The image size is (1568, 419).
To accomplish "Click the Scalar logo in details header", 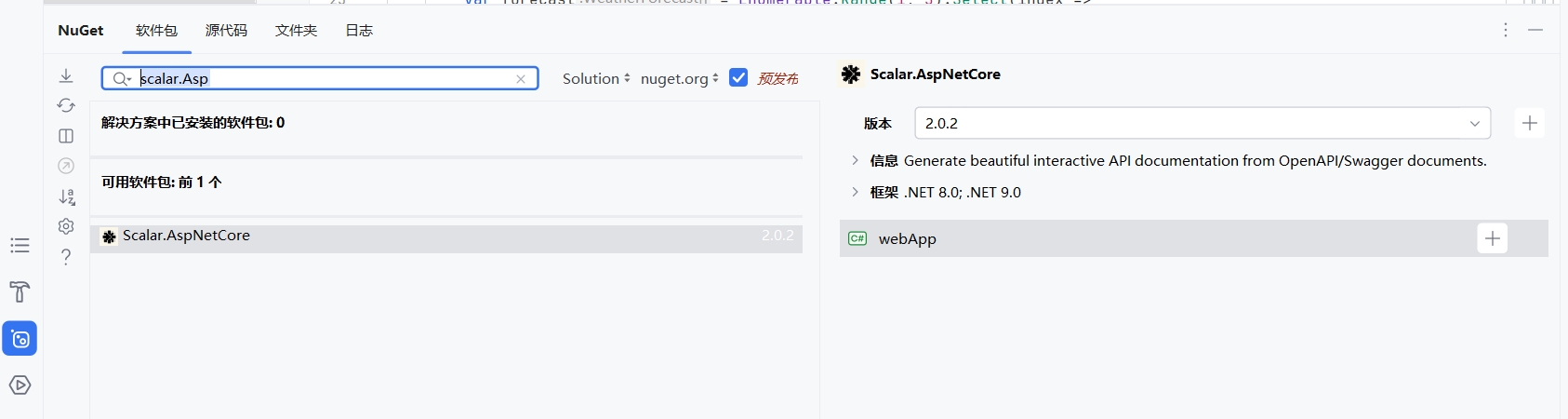I will coord(850,74).
